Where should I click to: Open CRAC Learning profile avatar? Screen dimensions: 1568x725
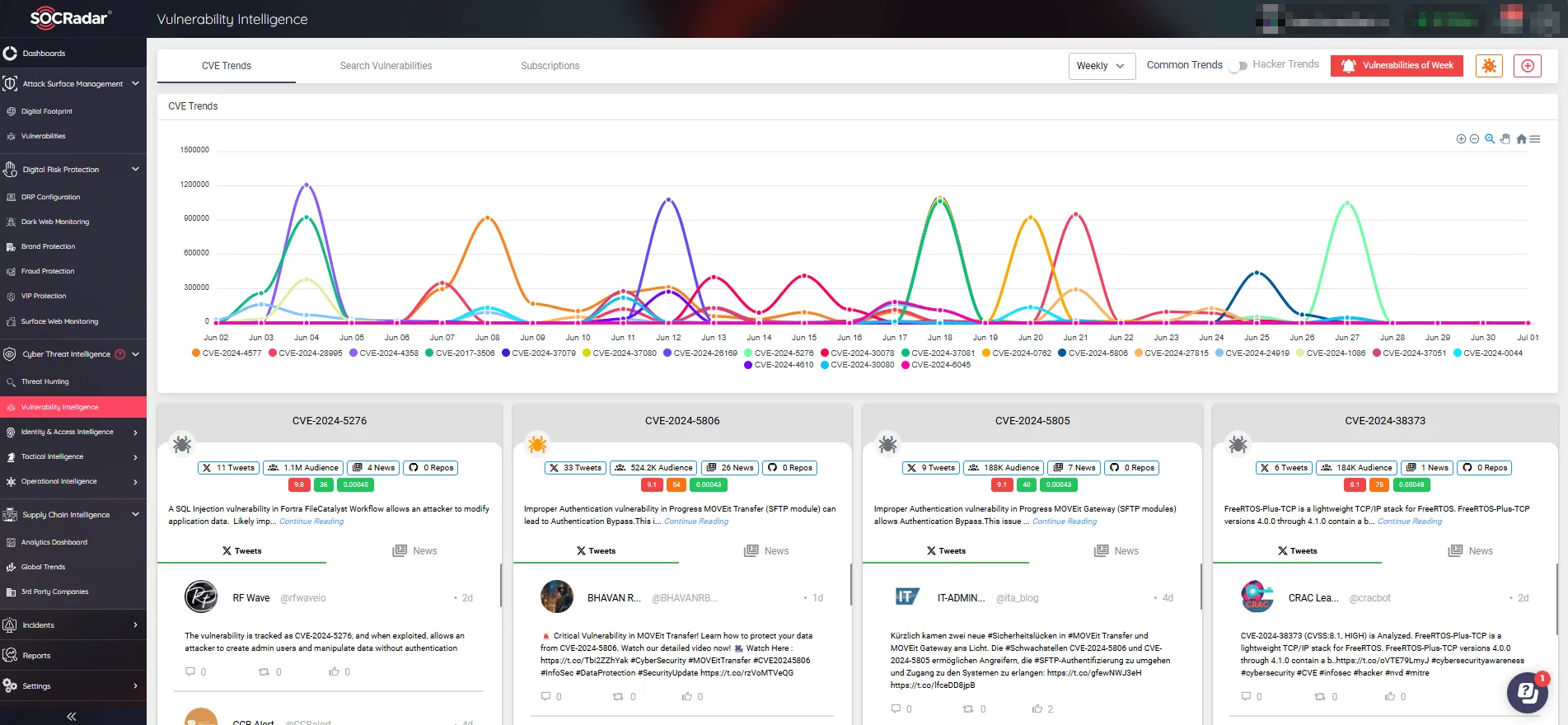coord(1257,596)
